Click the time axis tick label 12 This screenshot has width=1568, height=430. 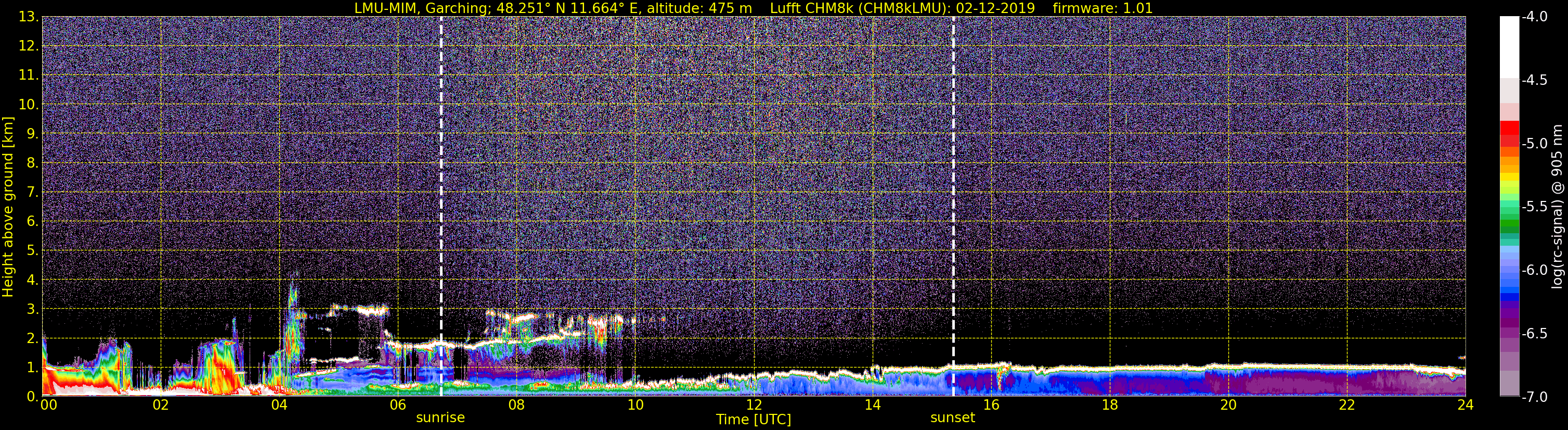tap(754, 405)
